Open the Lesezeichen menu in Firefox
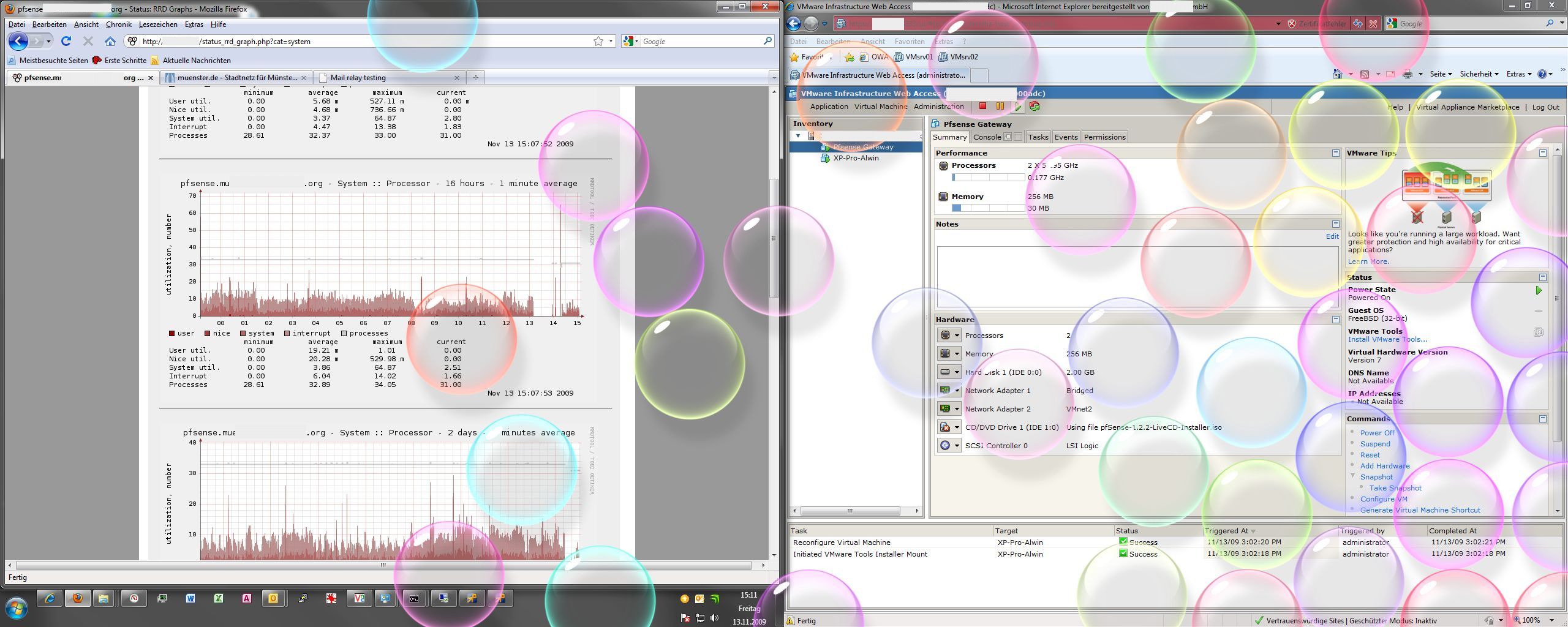The image size is (1568, 627). [158, 24]
